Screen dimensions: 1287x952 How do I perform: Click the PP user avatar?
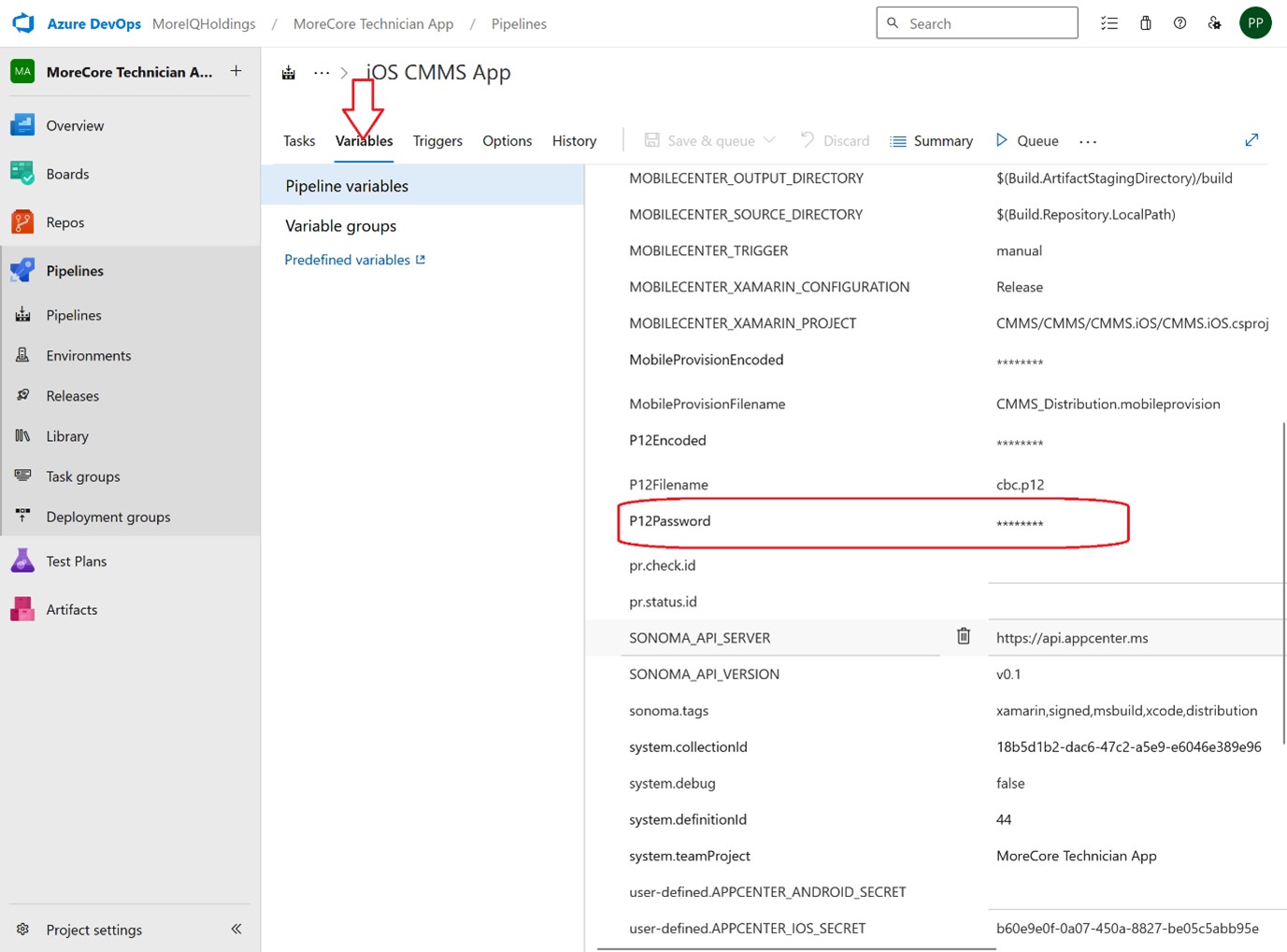(x=1255, y=23)
